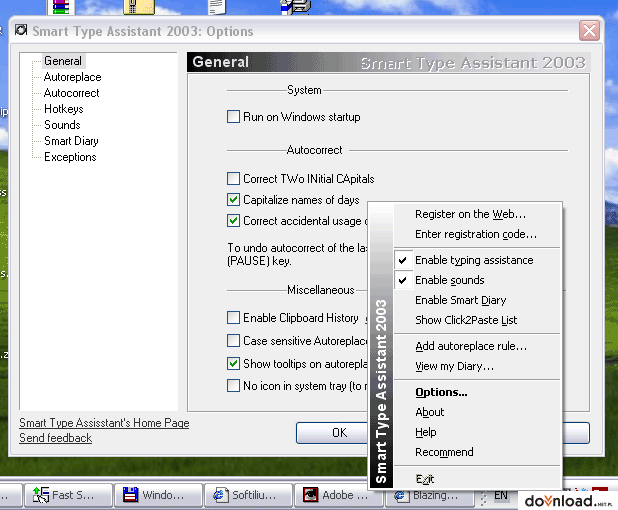Viewport: 618px width, 510px height.
Task: Open the Autoreplace options page
Action: tap(73, 77)
